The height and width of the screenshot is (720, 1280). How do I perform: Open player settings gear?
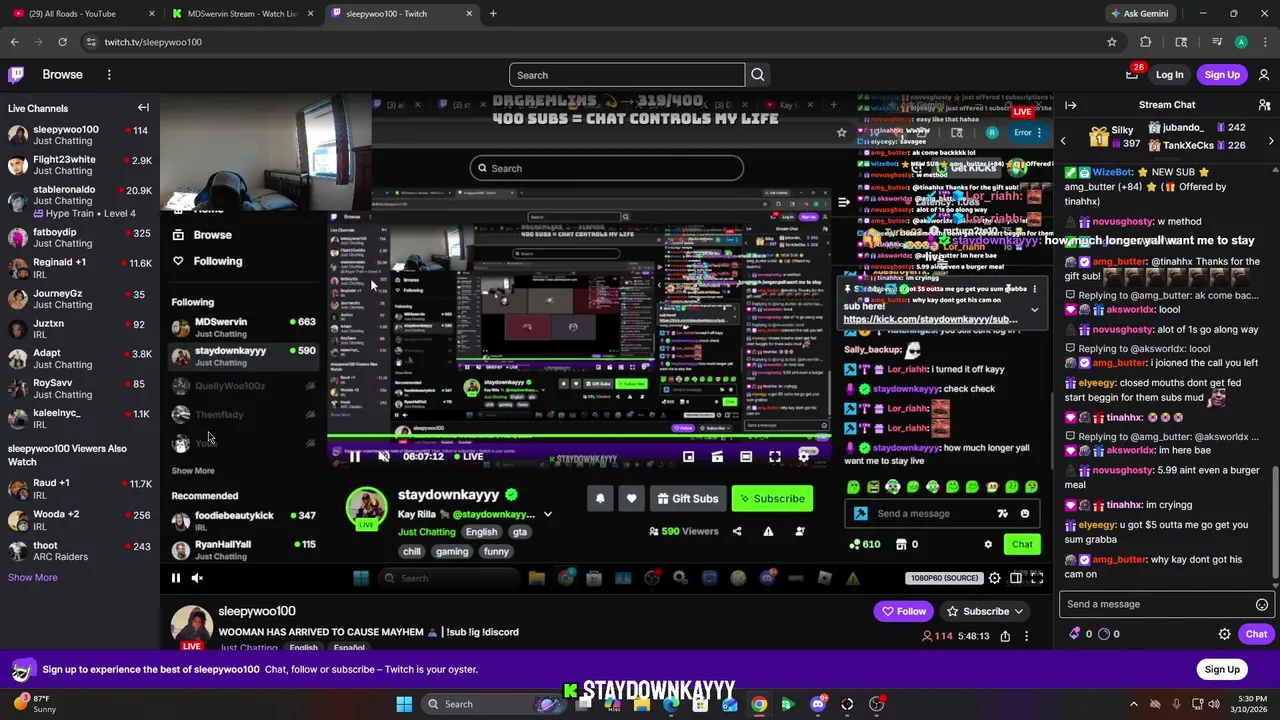(994, 578)
